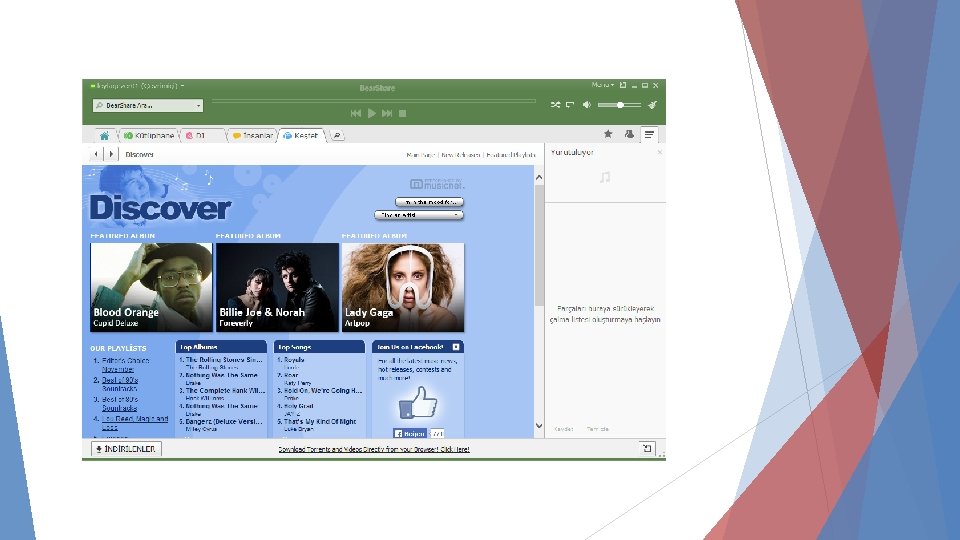Expand the artist dropdown under musicnet
The width and height of the screenshot is (960, 540).
coord(419,215)
